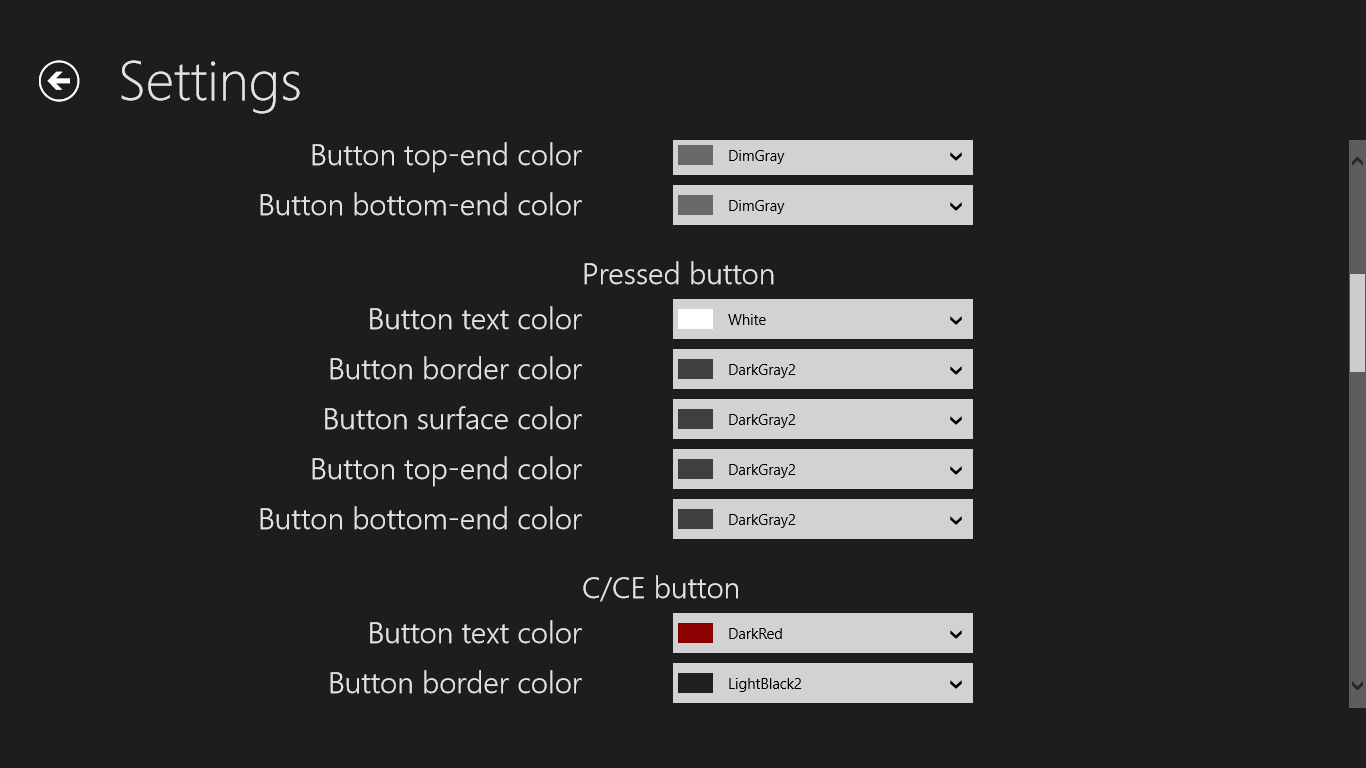Click the C/CE button section heading

tap(660, 588)
